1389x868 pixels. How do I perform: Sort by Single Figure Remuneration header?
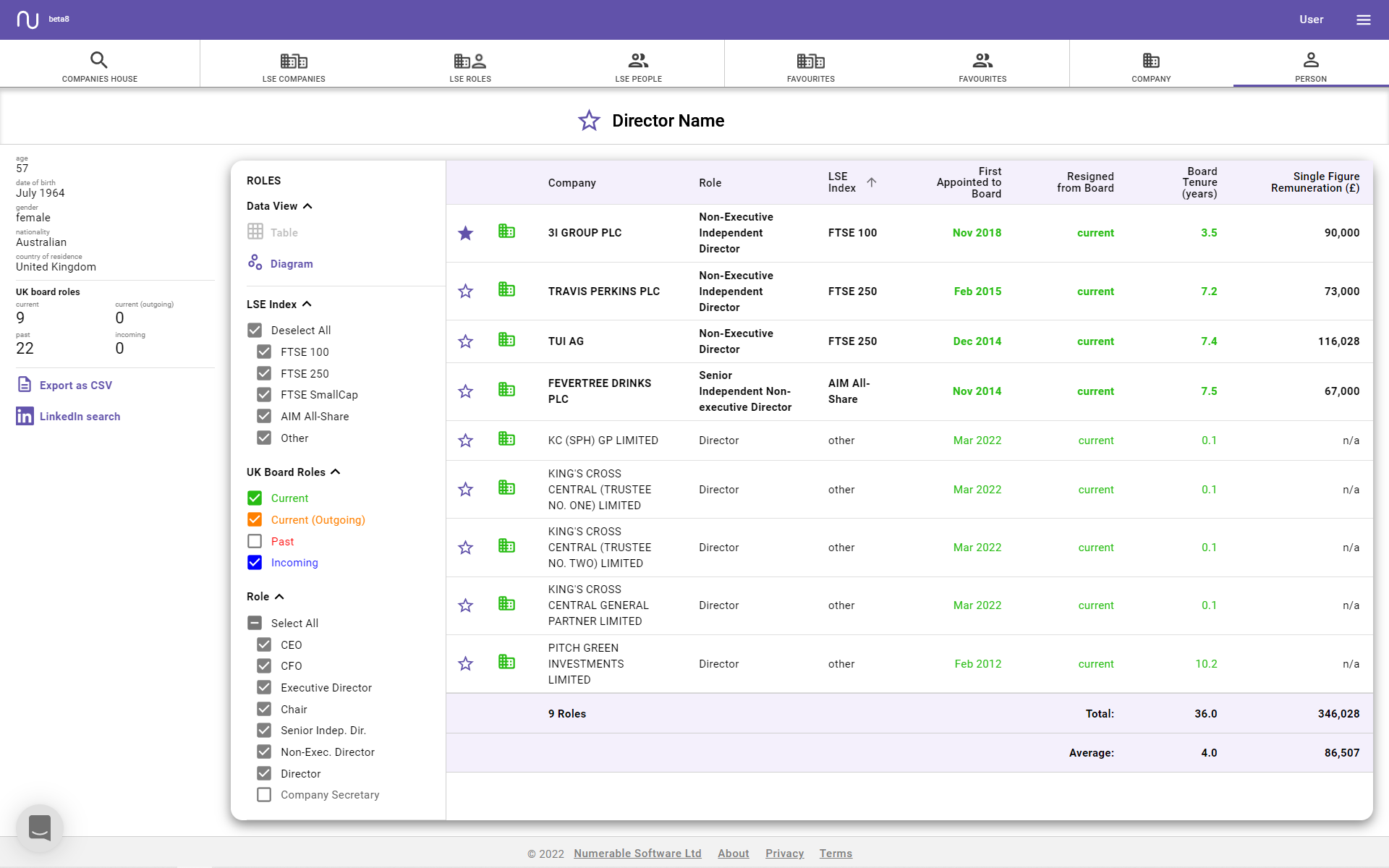(1315, 182)
